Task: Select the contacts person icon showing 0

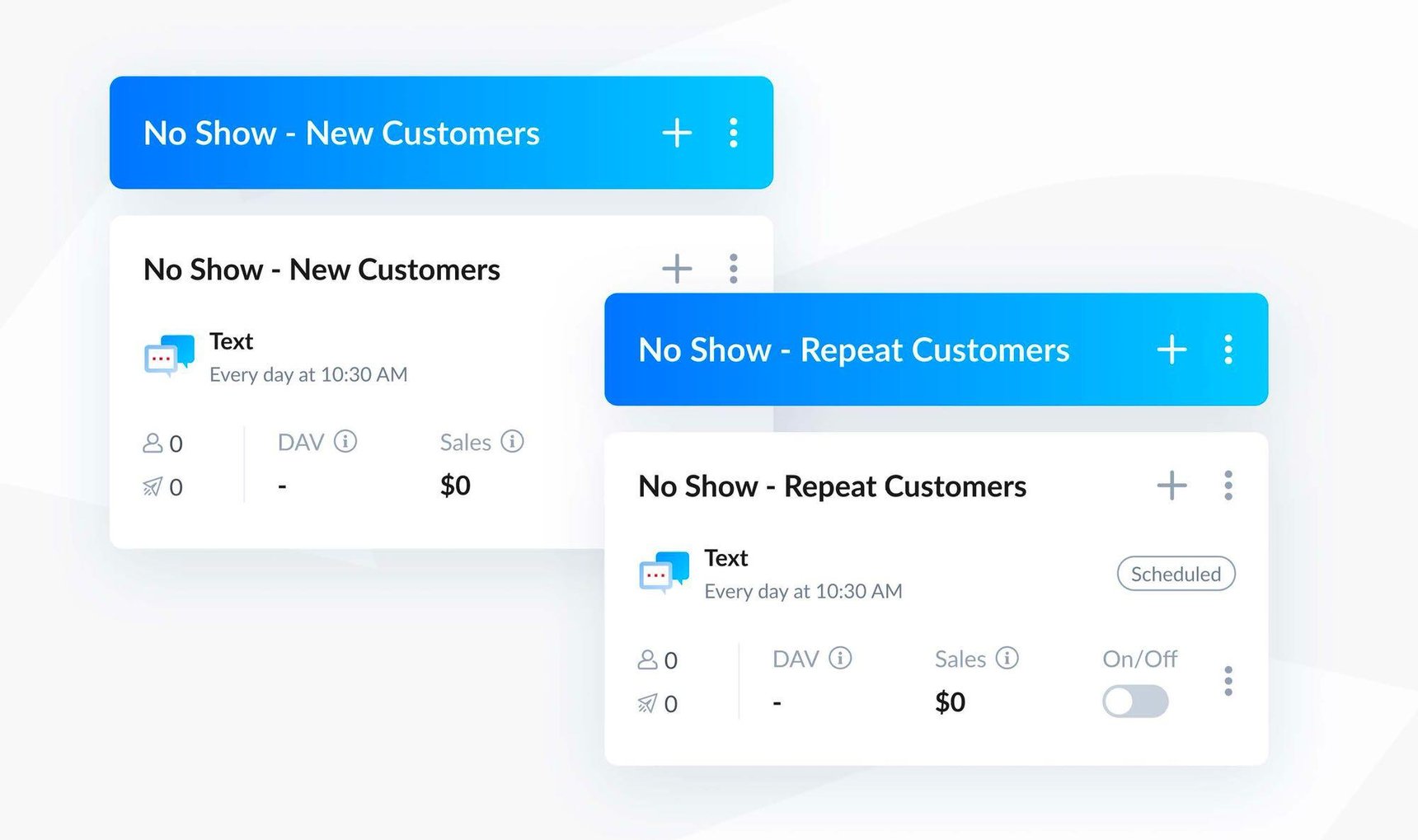Action: [153, 443]
